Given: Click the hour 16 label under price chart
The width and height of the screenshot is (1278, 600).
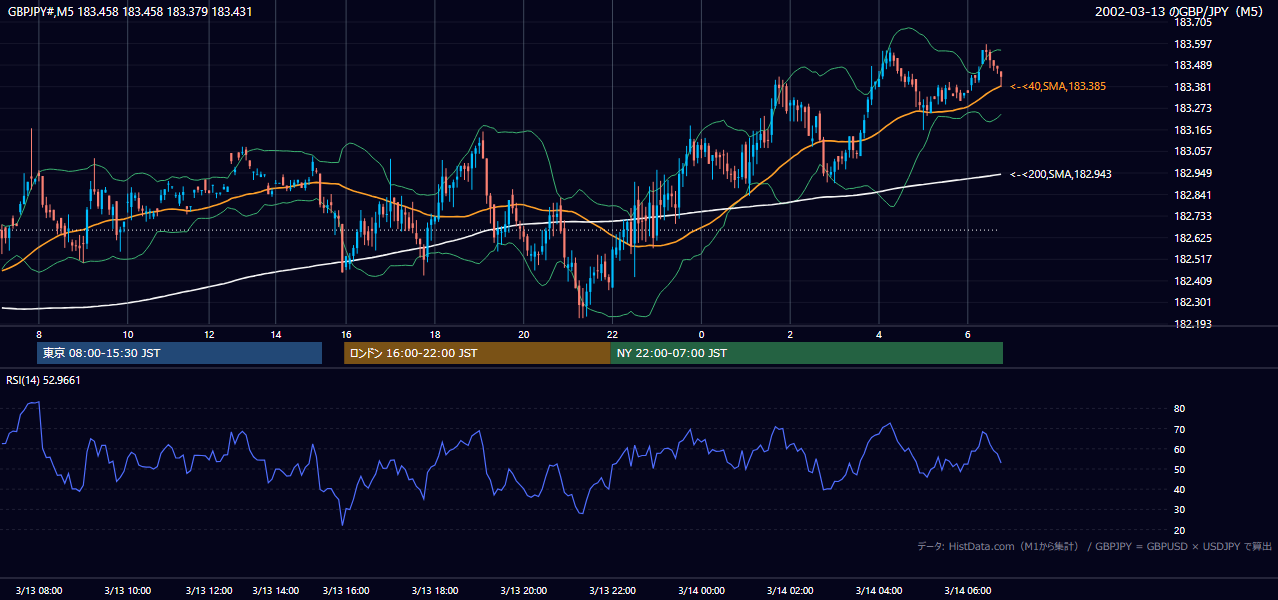Looking at the screenshot, I should (x=346, y=334).
